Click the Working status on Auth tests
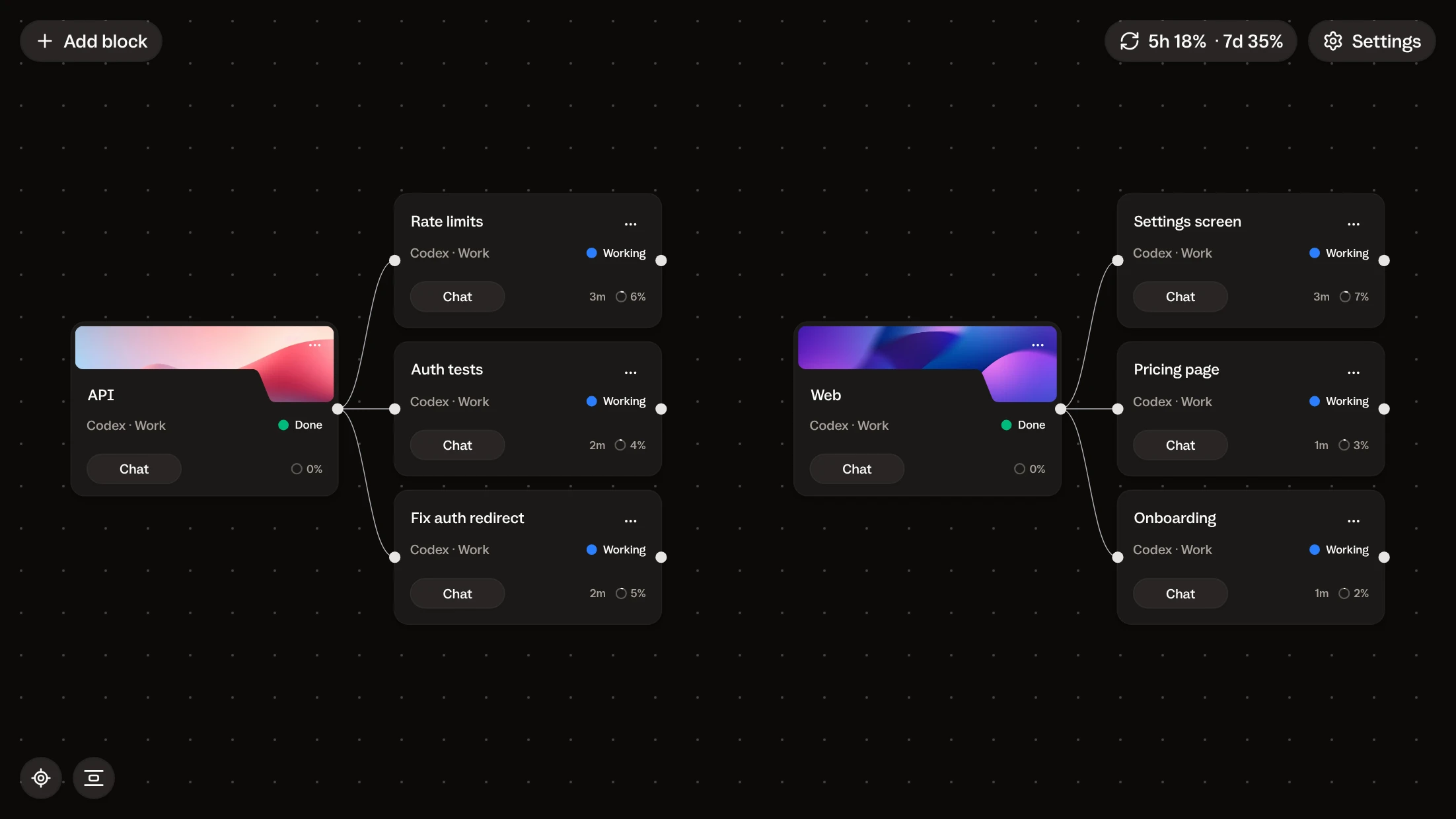The image size is (1456, 819). 616,401
